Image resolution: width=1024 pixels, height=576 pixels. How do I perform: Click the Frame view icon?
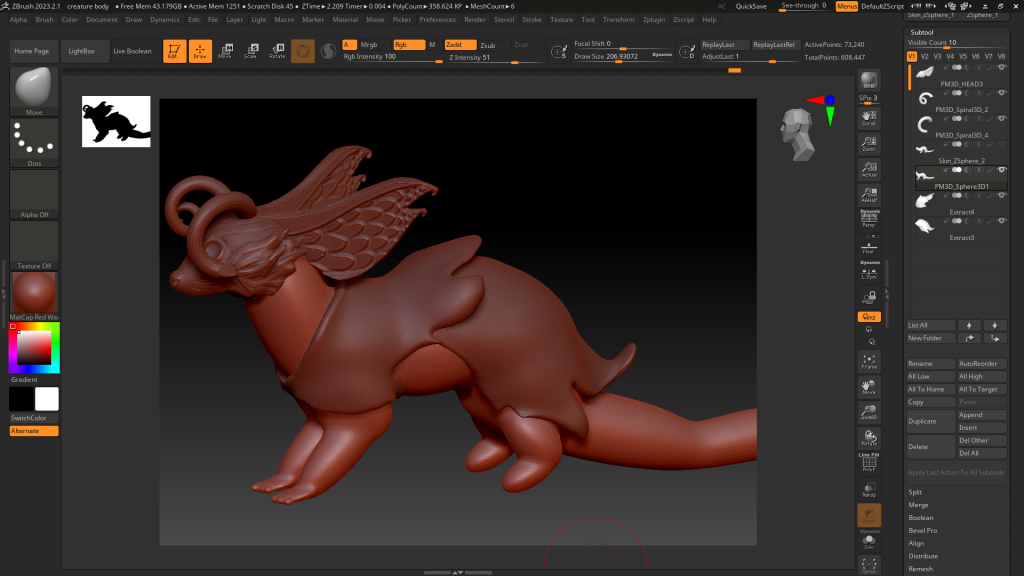[x=869, y=361]
